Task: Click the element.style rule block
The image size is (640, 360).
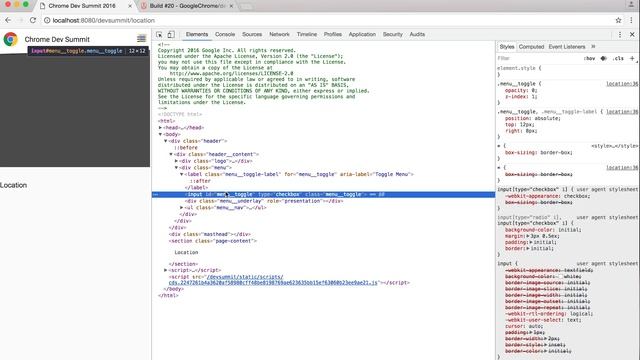Action: click(x=567, y=71)
